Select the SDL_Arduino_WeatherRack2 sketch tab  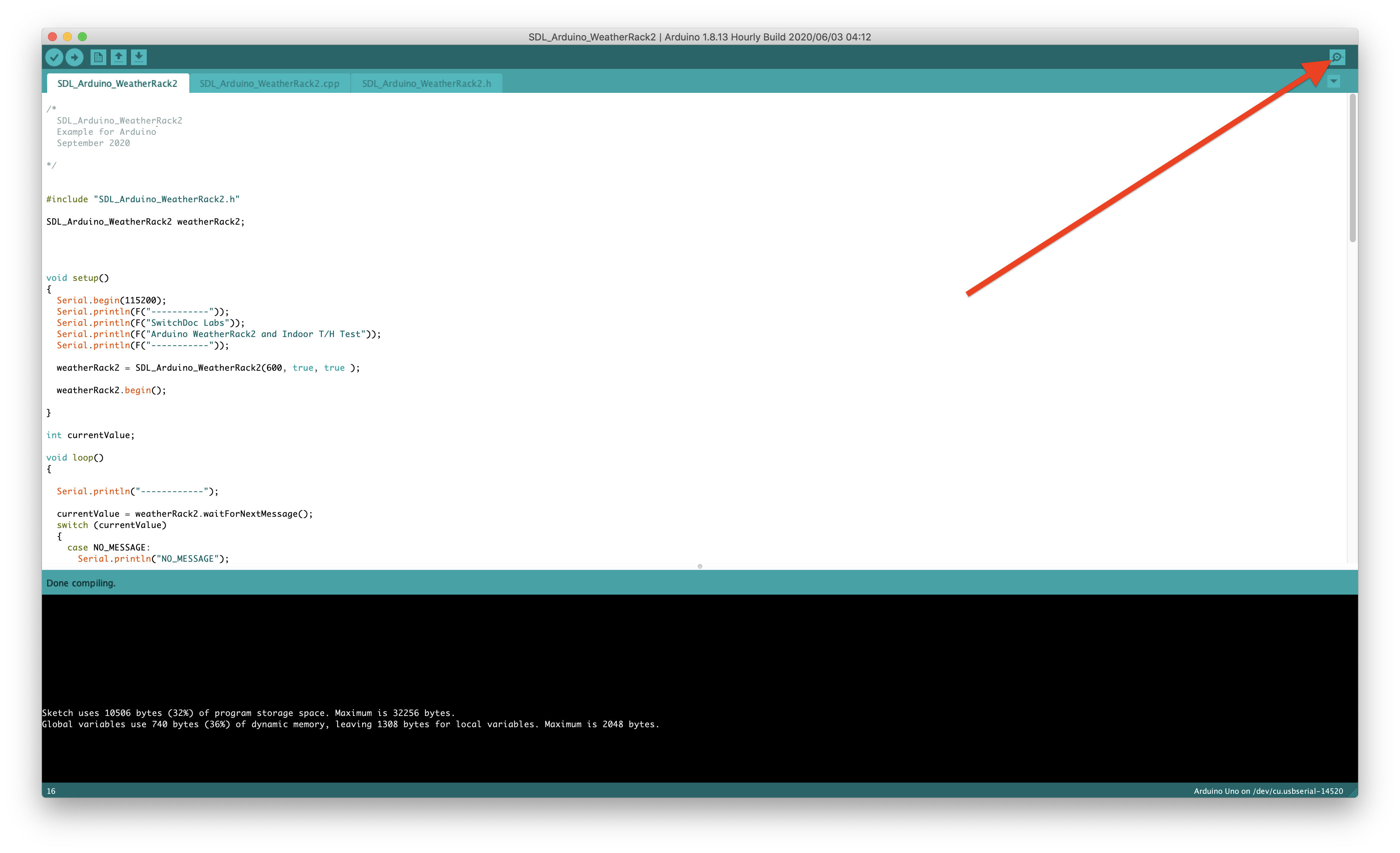tap(118, 84)
